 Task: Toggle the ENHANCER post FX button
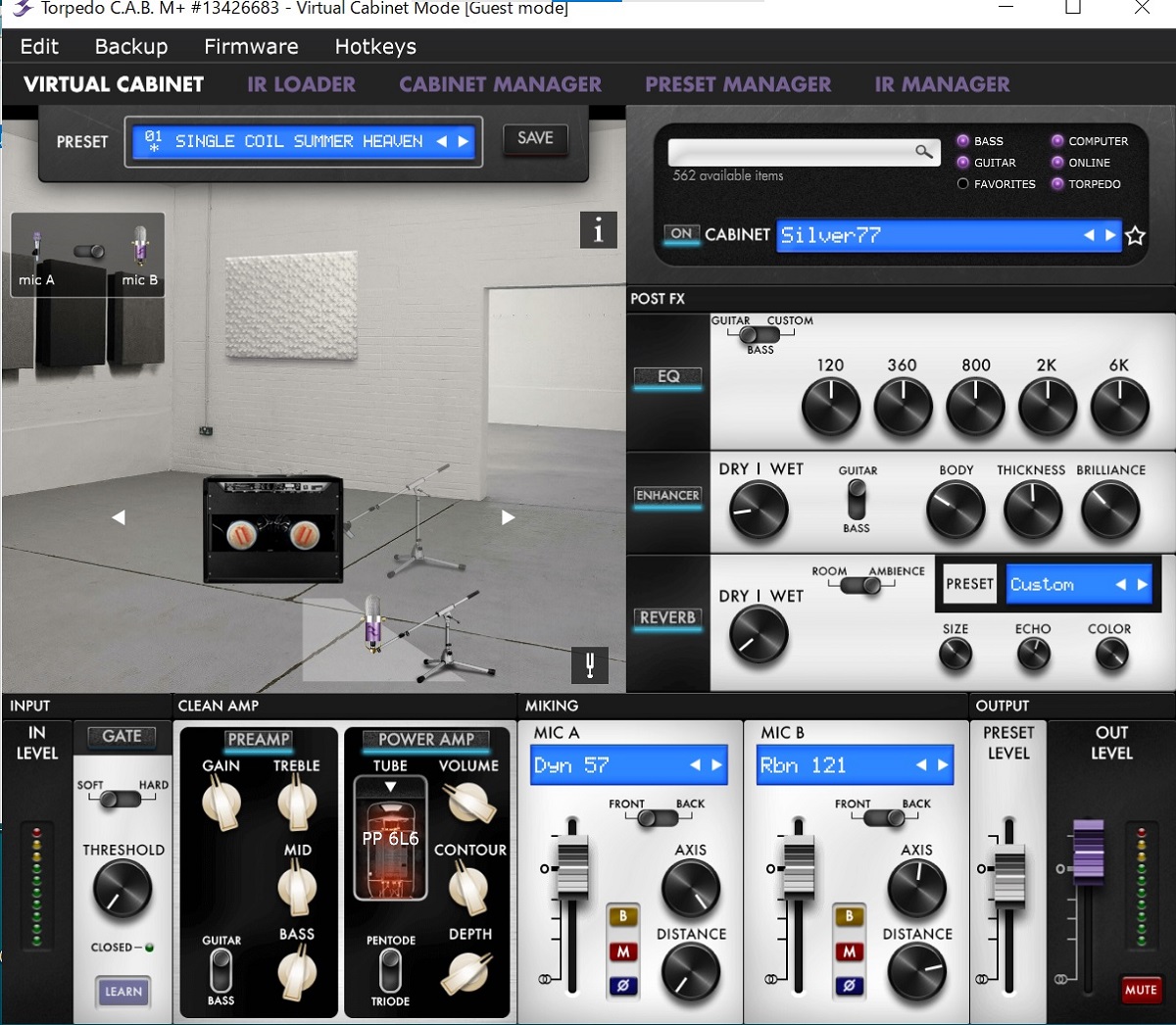pyautogui.click(x=668, y=496)
